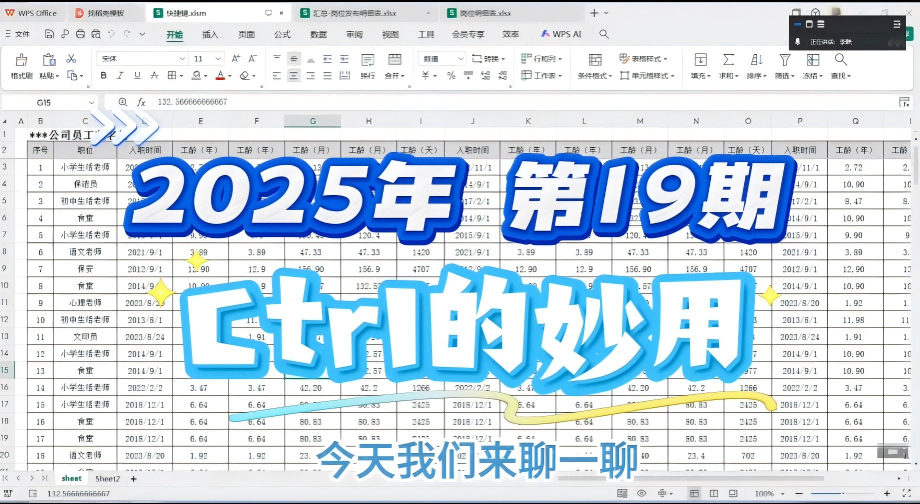Toggle Bold formatting
The width and height of the screenshot is (920, 504).
[103, 75]
